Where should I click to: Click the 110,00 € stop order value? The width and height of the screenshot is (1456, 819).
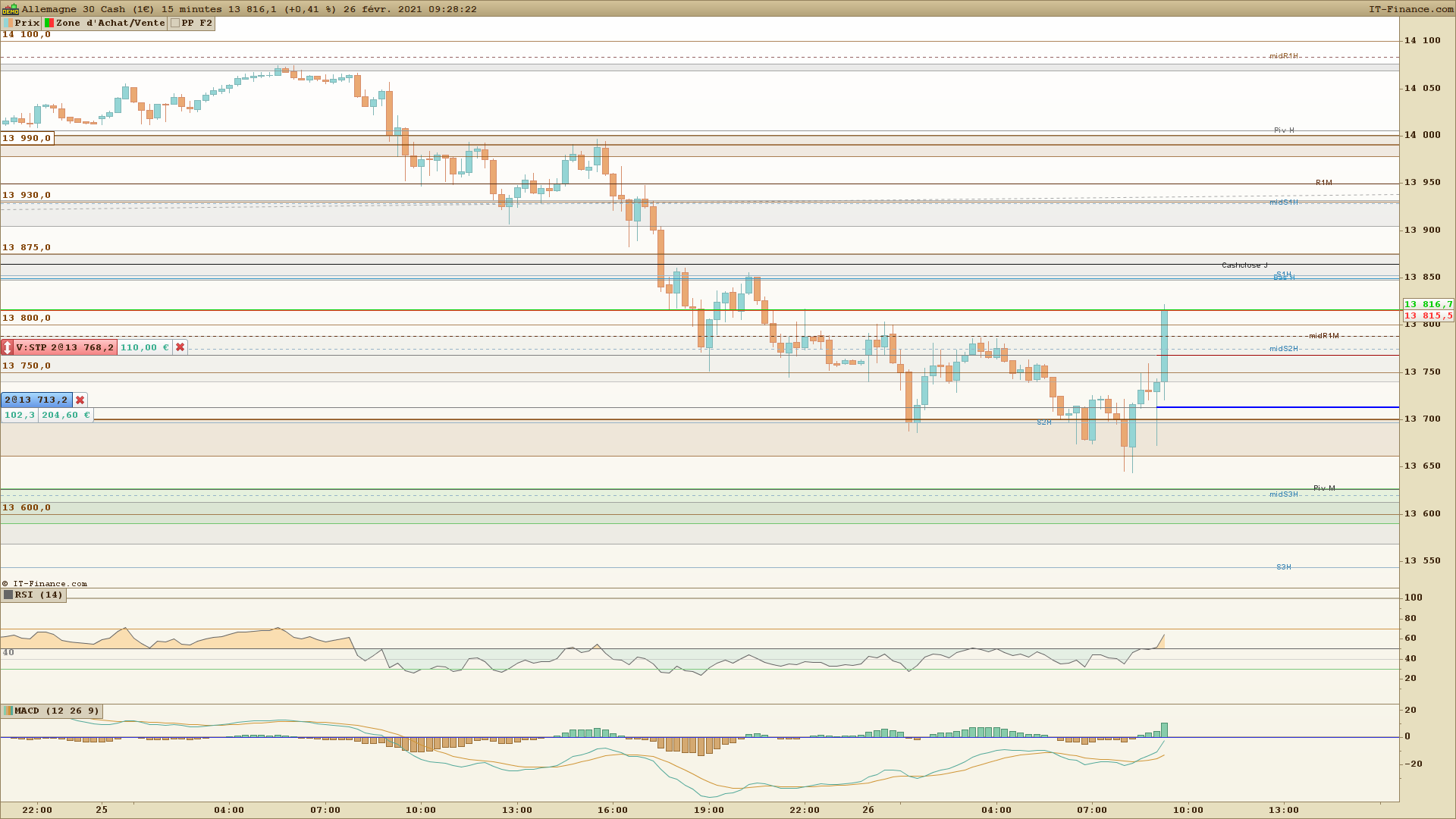click(x=144, y=348)
